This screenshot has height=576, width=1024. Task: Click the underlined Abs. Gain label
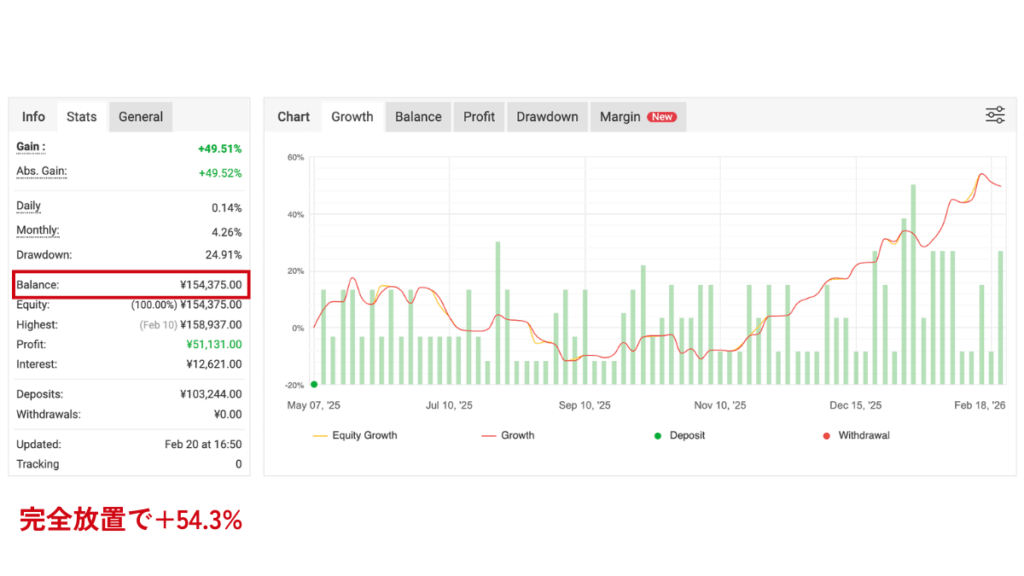(42, 171)
